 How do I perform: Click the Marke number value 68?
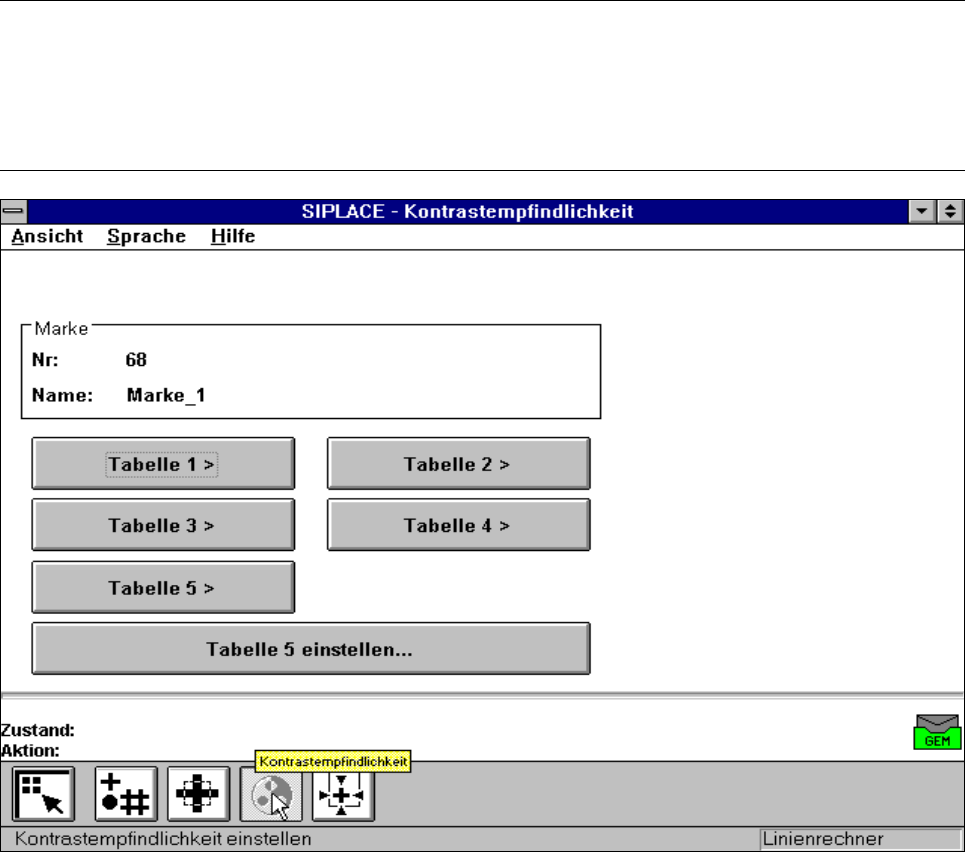[x=136, y=360]
